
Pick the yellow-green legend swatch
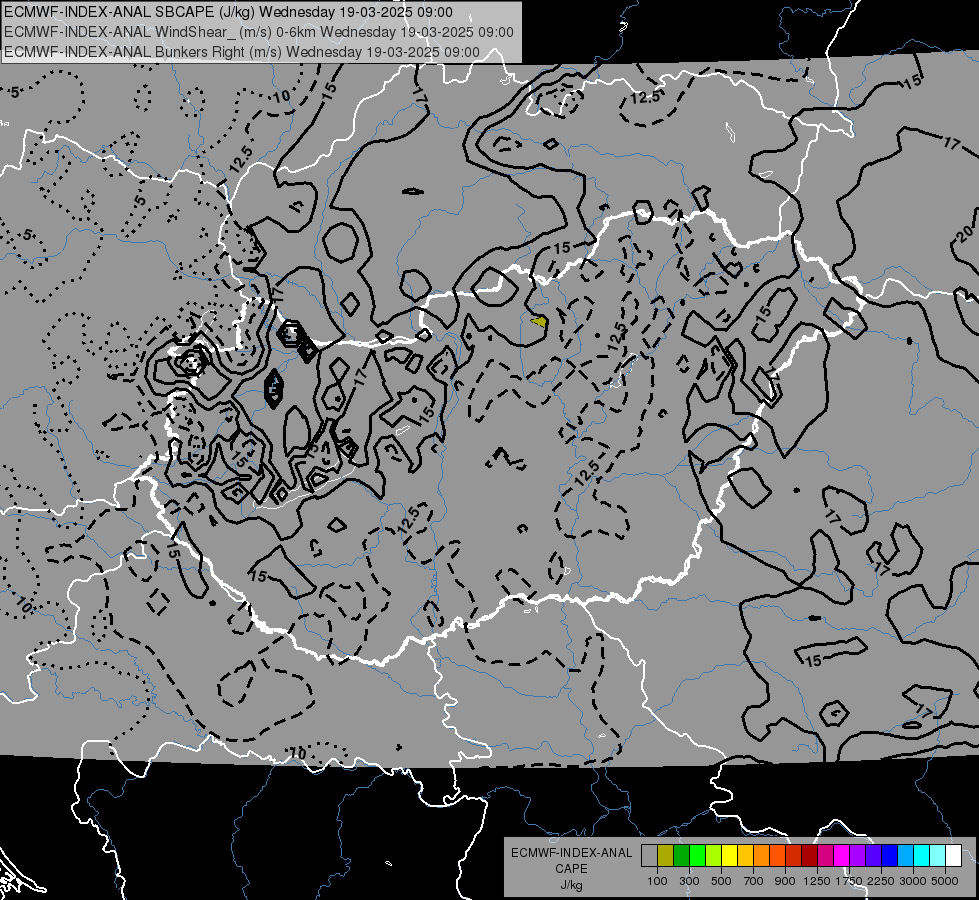click(x=713, y=856)
